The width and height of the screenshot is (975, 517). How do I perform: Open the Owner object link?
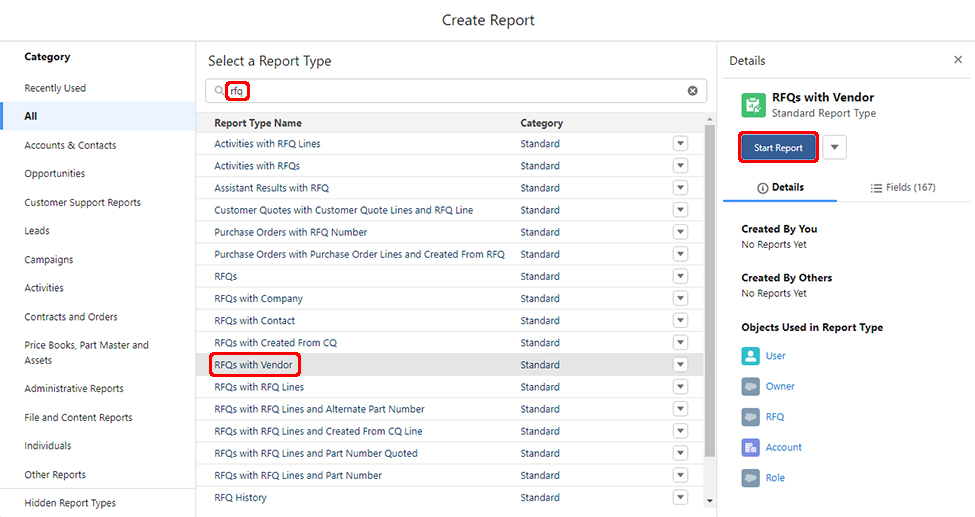780,386
